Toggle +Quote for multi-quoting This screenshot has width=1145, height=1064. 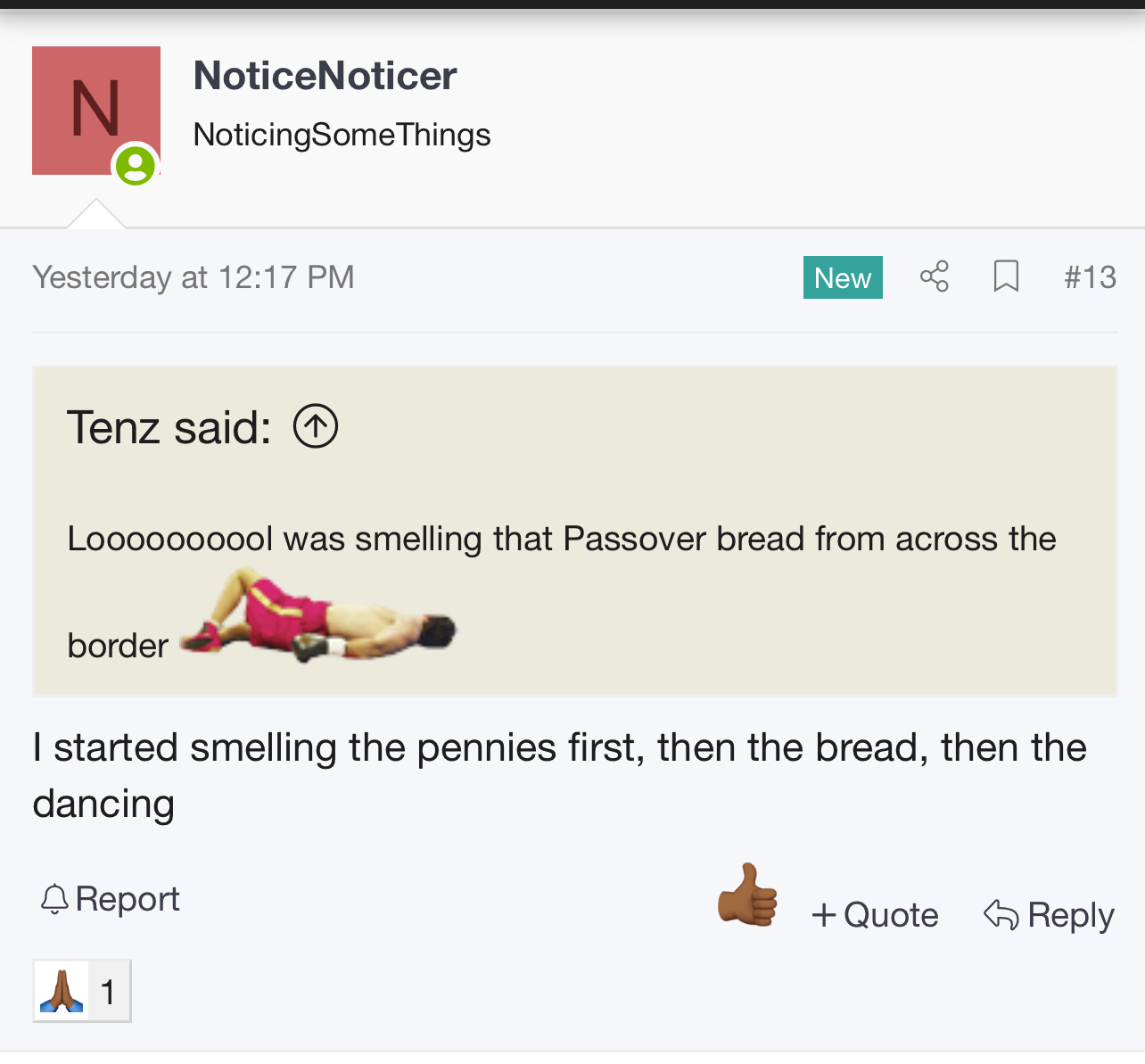[875, 915]
